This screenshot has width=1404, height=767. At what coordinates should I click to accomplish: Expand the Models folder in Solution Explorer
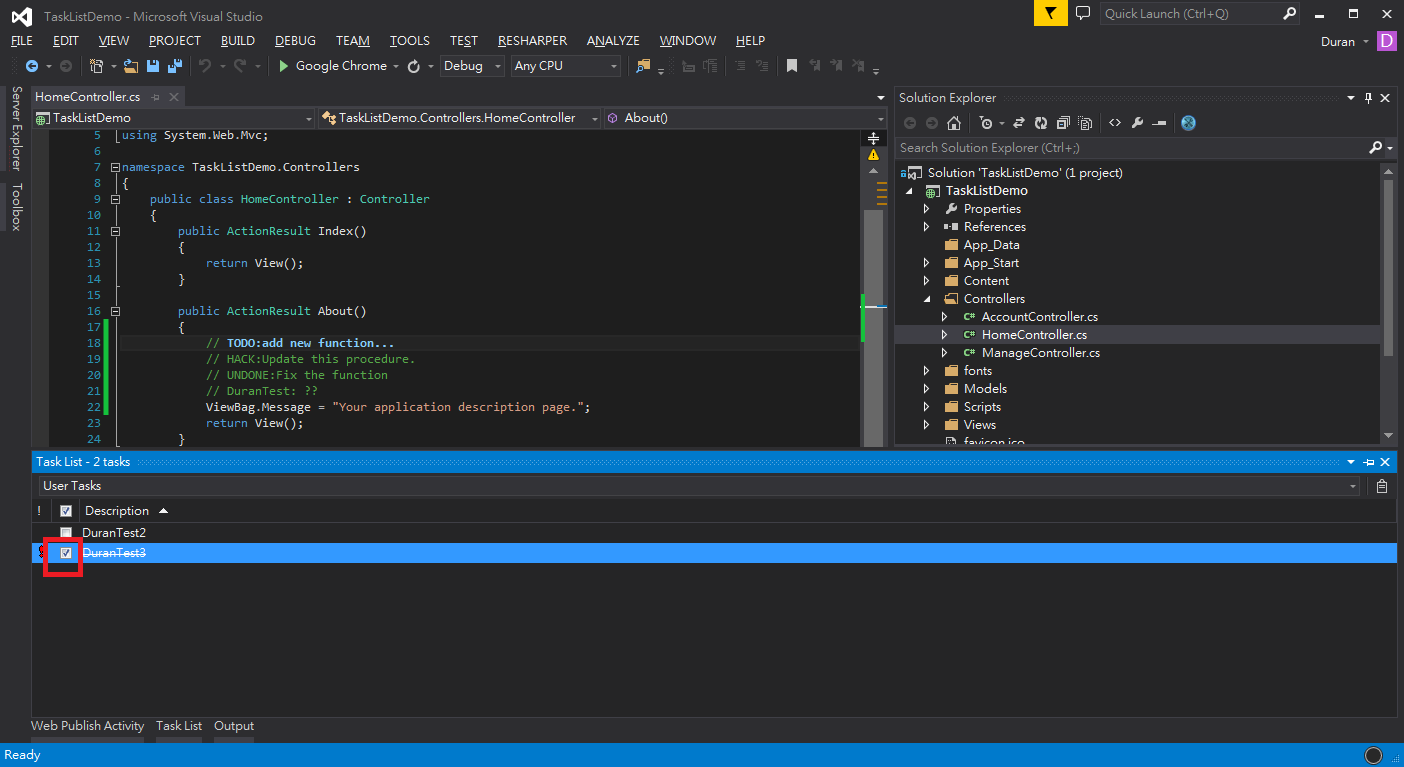(x=927, y=389)
